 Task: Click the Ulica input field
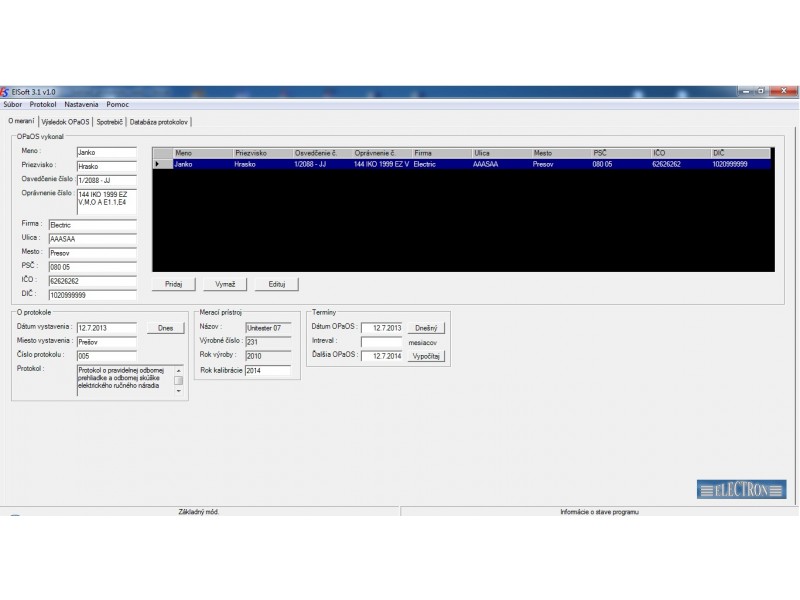point(92,239)
